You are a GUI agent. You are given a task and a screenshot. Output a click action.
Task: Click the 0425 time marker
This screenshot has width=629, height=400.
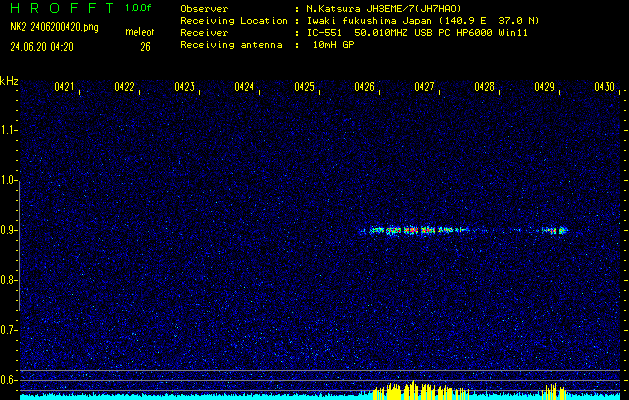pyautogui.click(x=304, y=87)
